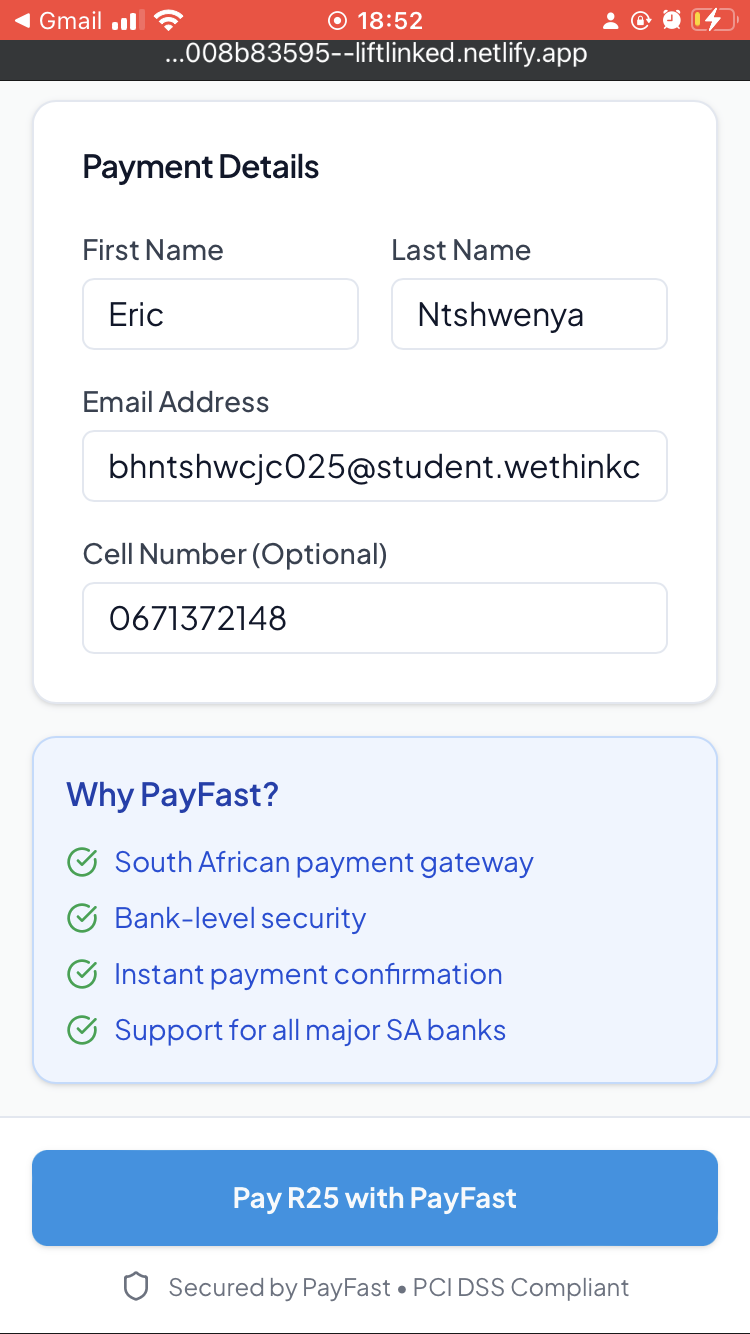
Task: Tap the screen recording indicator beside the time
Action: click(338, 21)
